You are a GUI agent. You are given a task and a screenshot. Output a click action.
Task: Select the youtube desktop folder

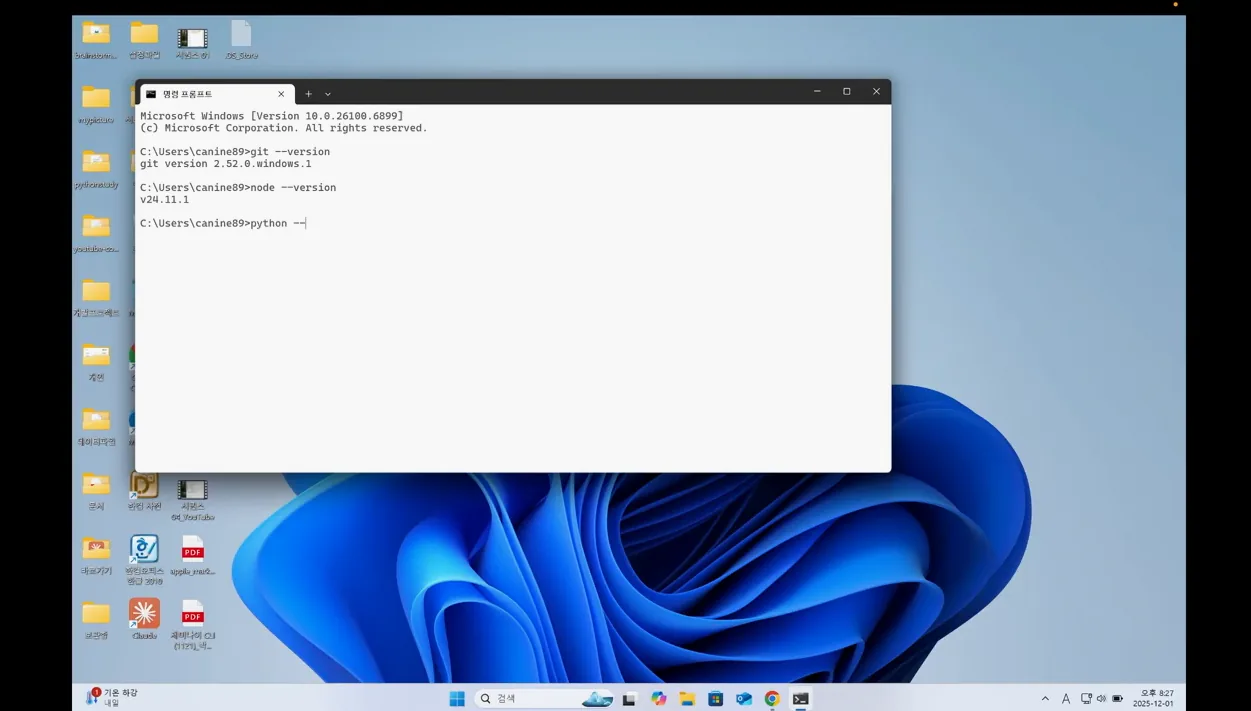[x=96, y=233]
